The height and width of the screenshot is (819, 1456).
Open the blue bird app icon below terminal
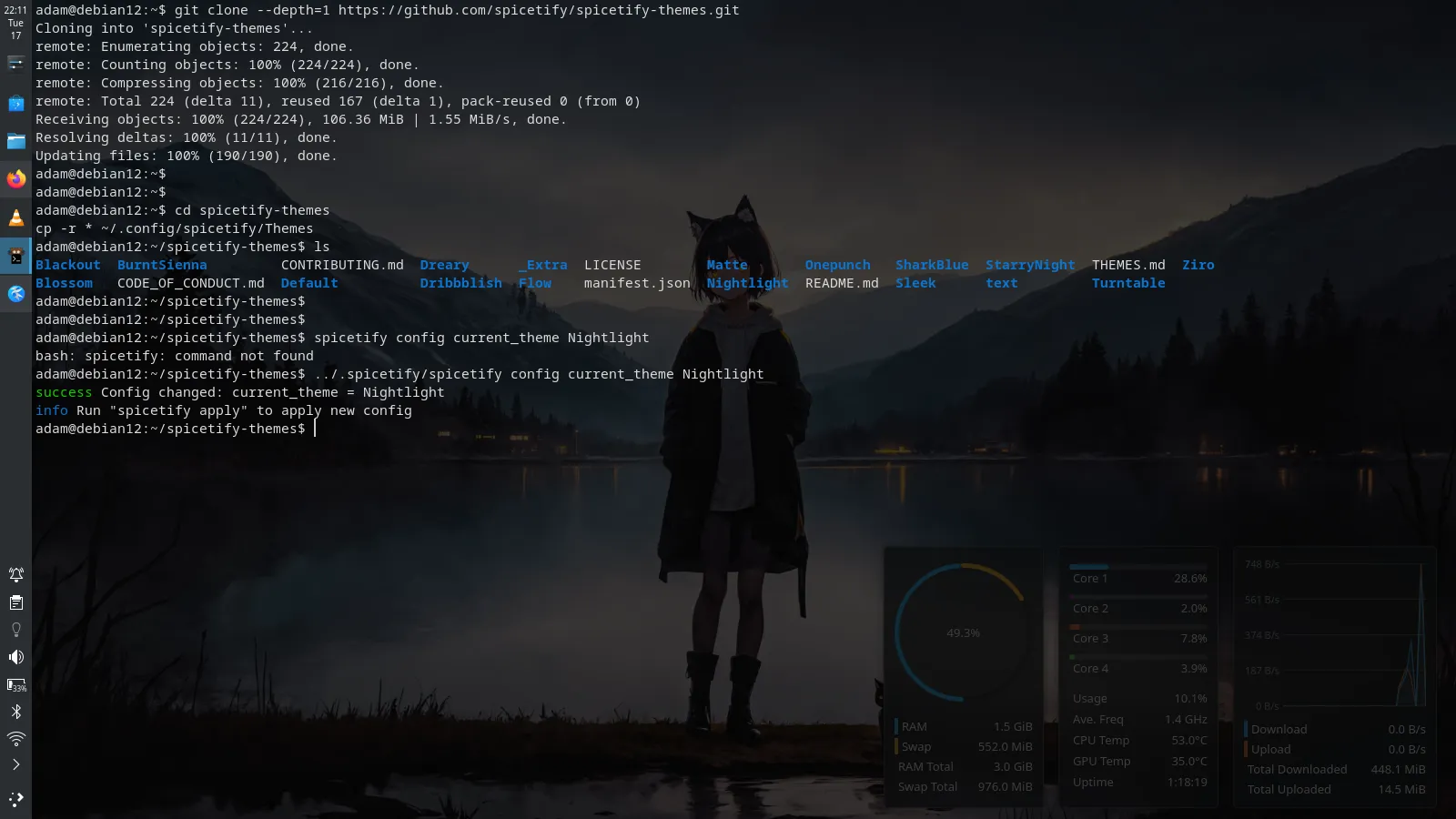(x=15, y=293)
